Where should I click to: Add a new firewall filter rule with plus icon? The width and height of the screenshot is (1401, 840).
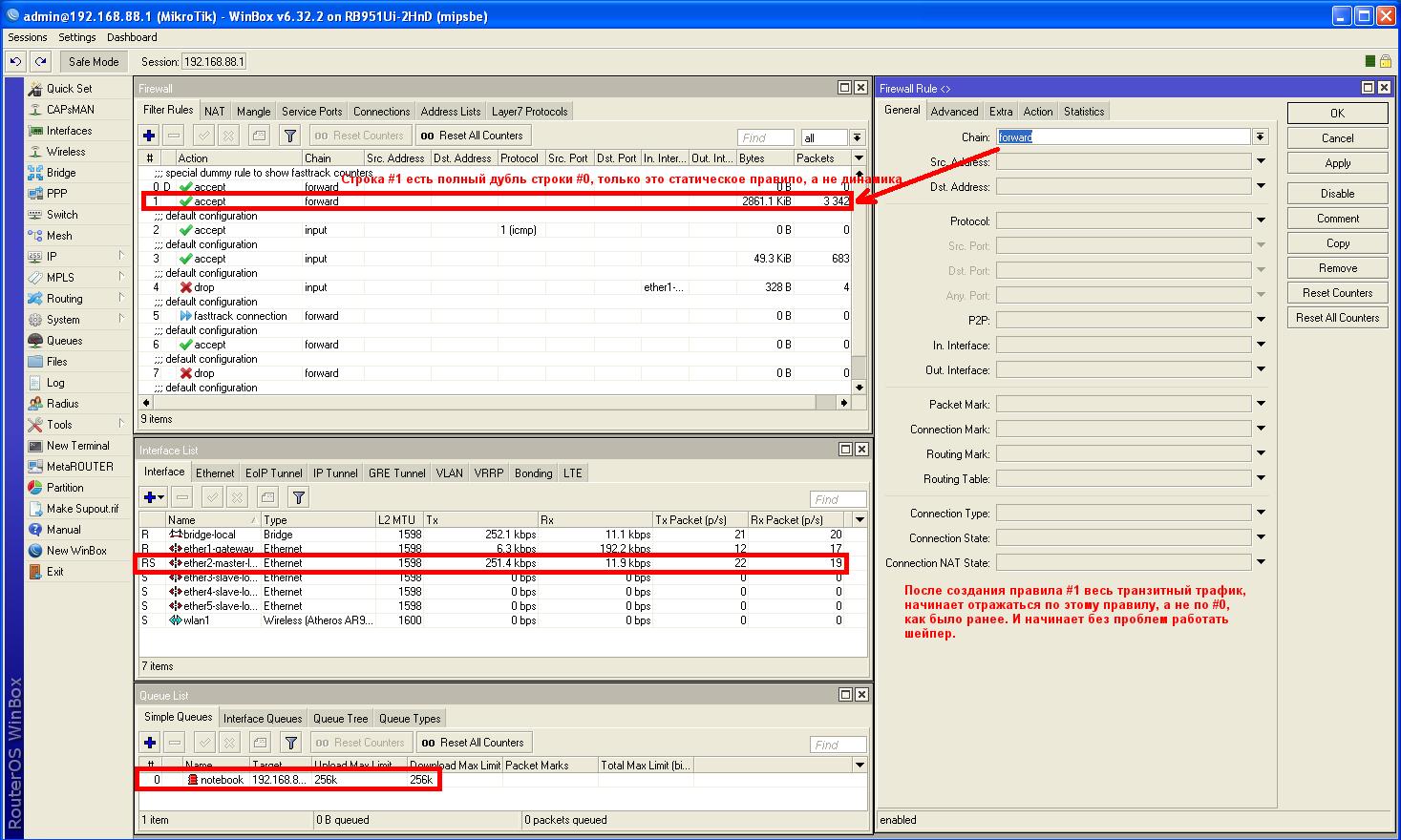[x=149, y=136]
